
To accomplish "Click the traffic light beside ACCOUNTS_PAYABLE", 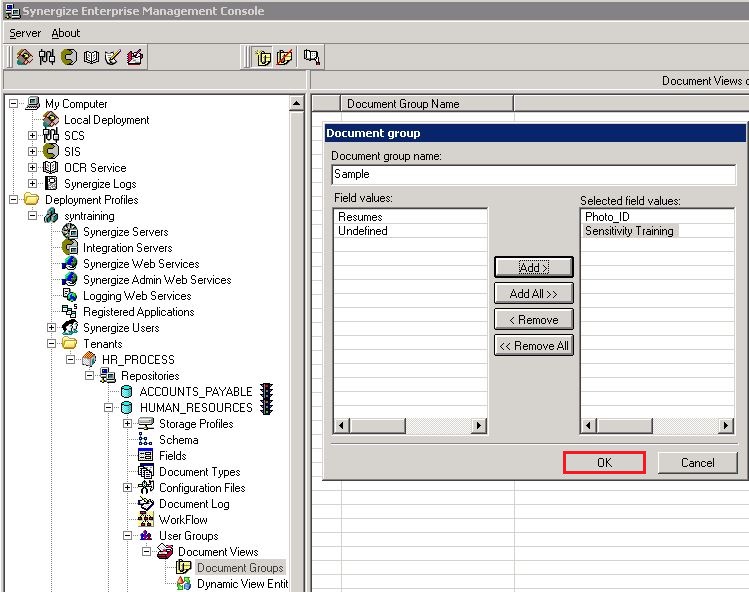I will pyautogui.click(x=267, y=391).
